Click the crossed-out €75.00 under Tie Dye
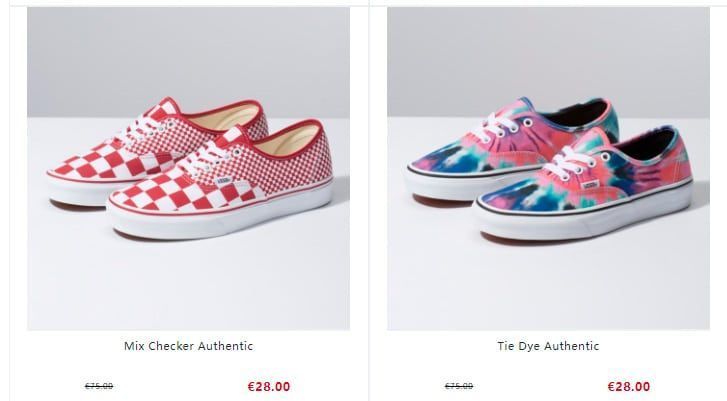727x401 pixels. click(x=459, y=386)
